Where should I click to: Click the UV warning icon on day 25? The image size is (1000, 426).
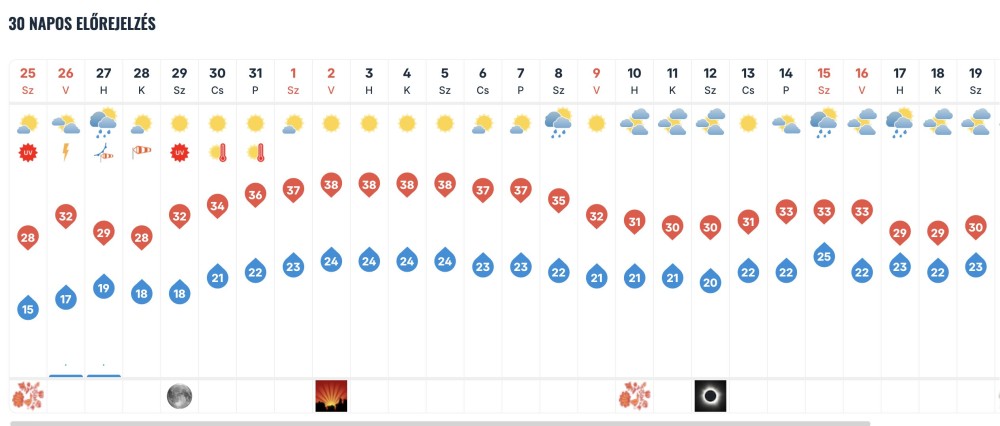[x=27, y=153]
